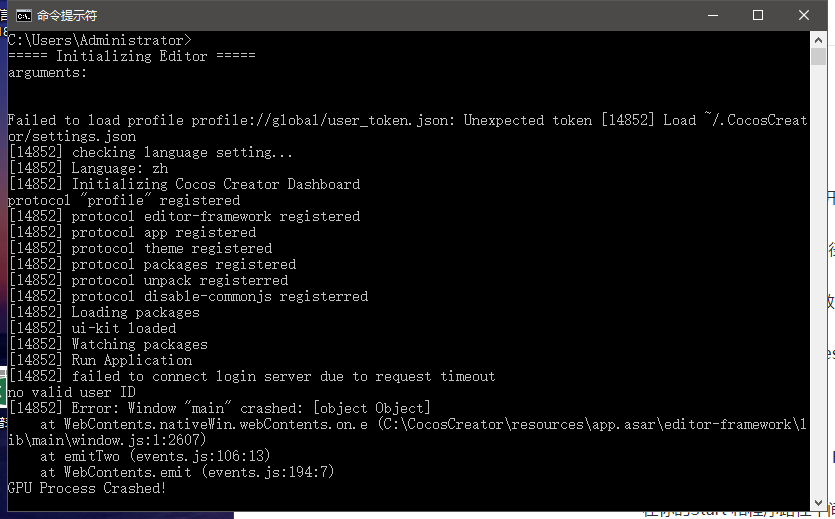
Task: Click the "GPU Process Crashed!" line
Action: pyautogui.click(x=87, y=488)
